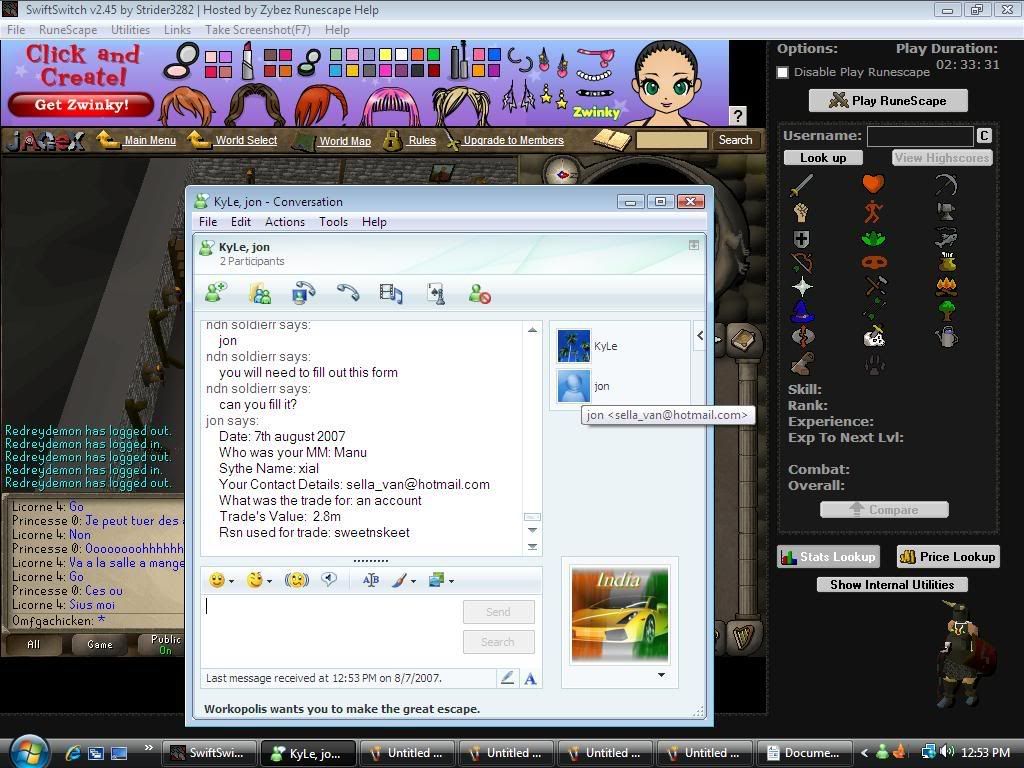The height and width of the screenshot is (768, 1024).
Task: Click the Prayer star skill icon
Action: (802, 287)
